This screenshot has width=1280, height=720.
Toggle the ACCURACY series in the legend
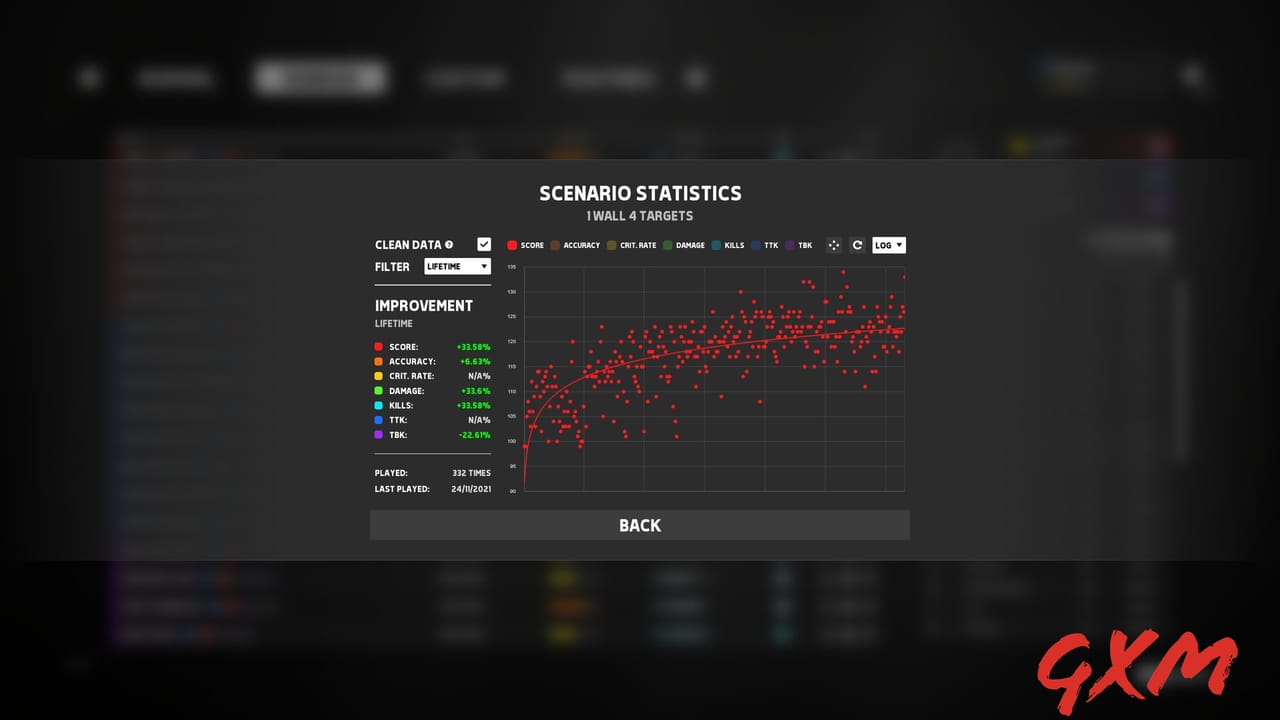pos(578,245)
